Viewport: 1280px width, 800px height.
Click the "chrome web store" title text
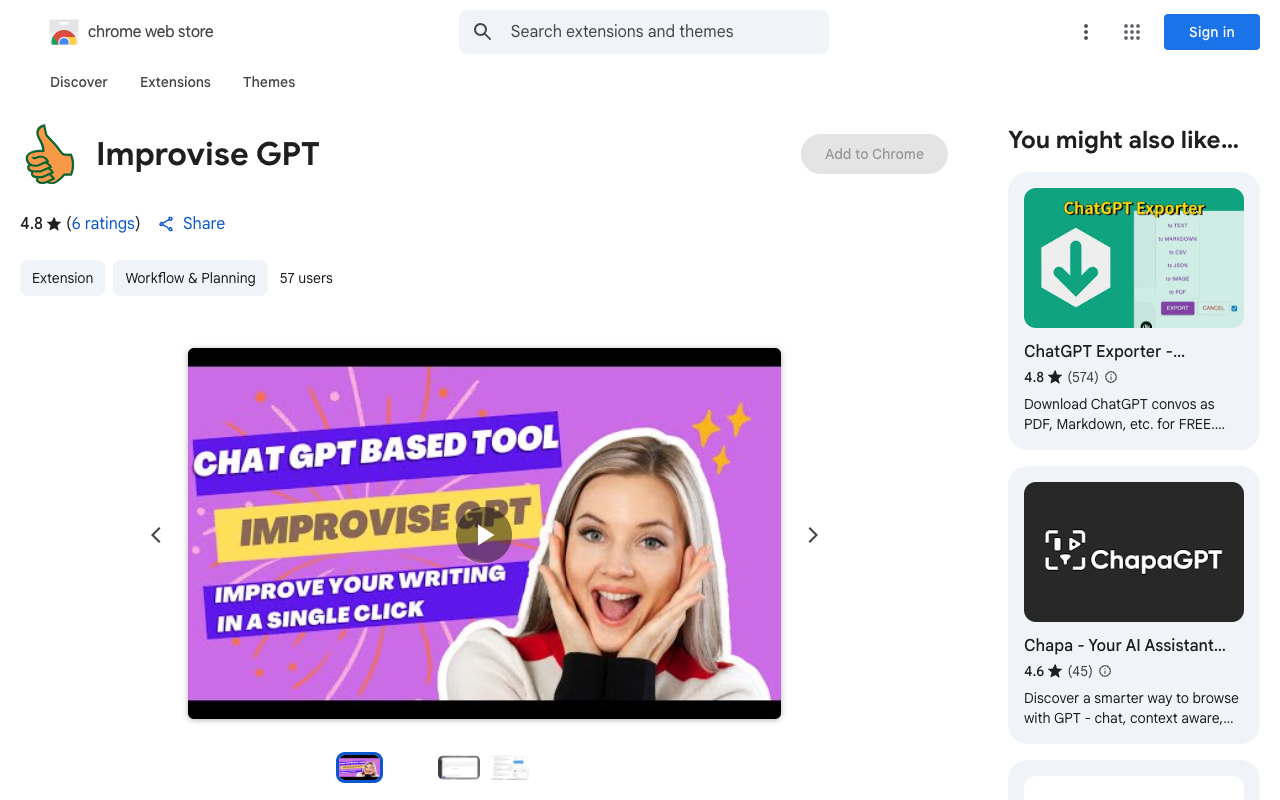[151, 32]
